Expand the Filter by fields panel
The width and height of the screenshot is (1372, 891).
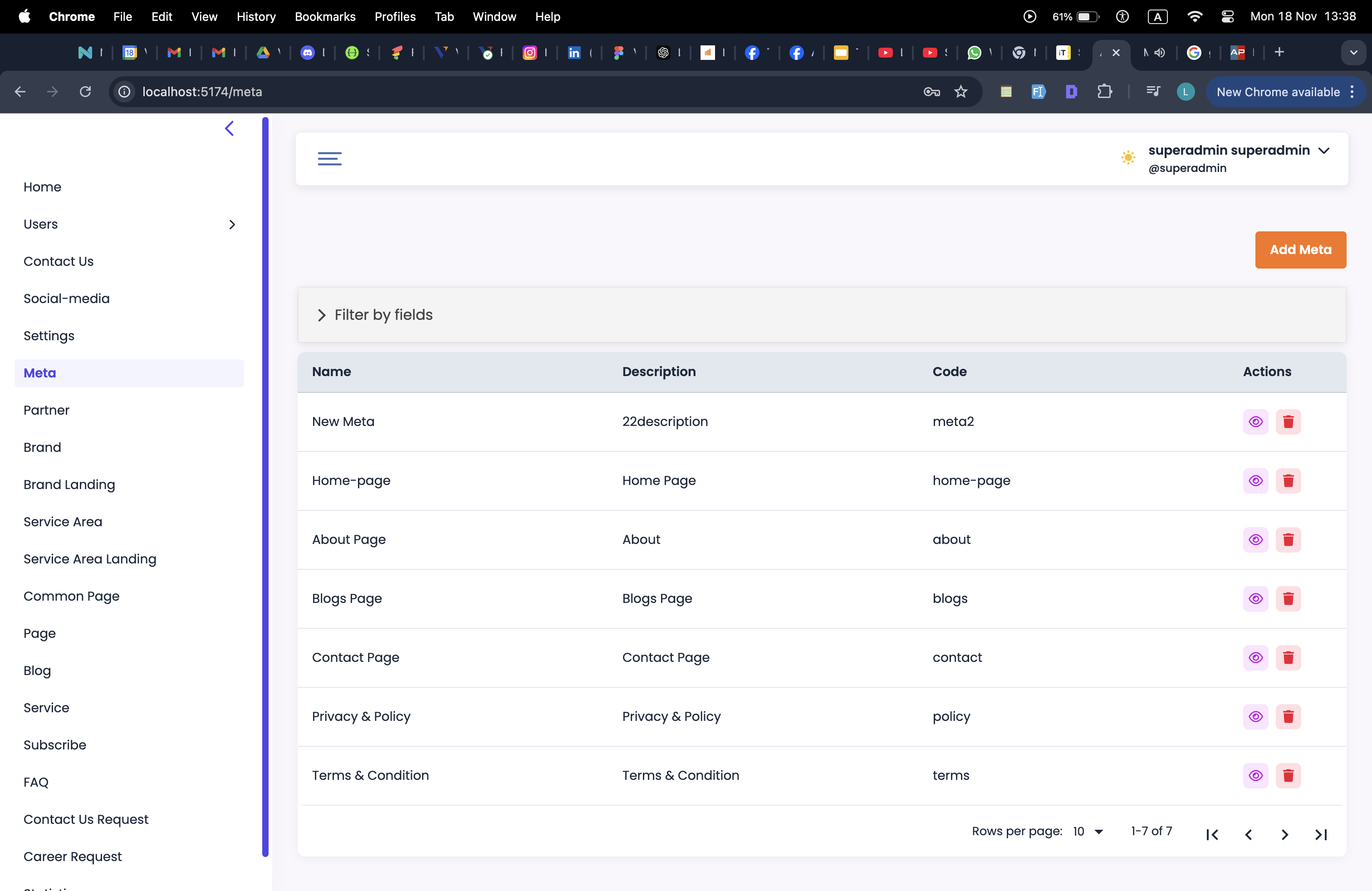coord(822,315)
